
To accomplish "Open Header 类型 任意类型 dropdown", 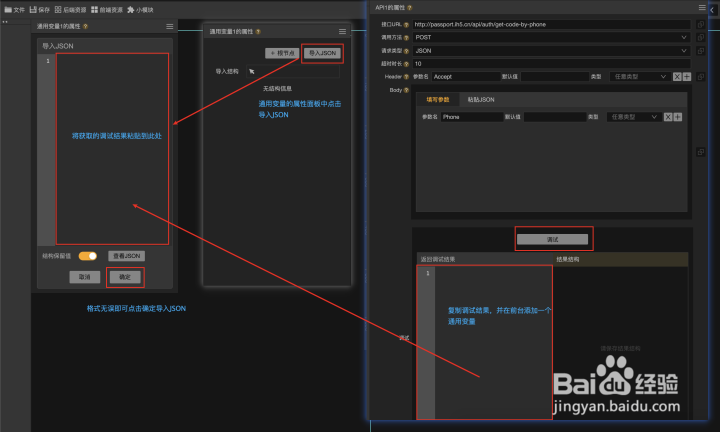I will [640, 77].
